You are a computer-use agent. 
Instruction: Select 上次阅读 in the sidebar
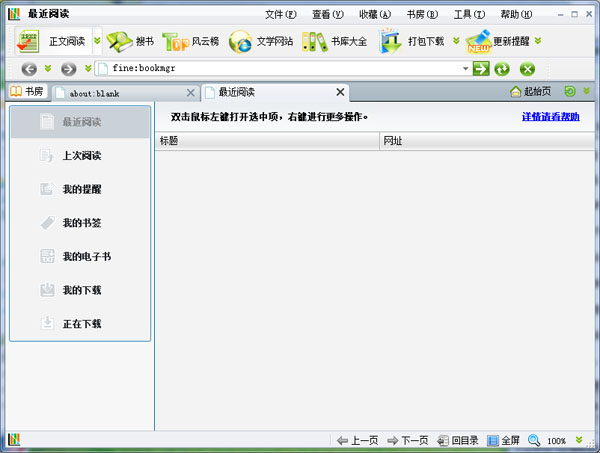click(x=80, y=156)
